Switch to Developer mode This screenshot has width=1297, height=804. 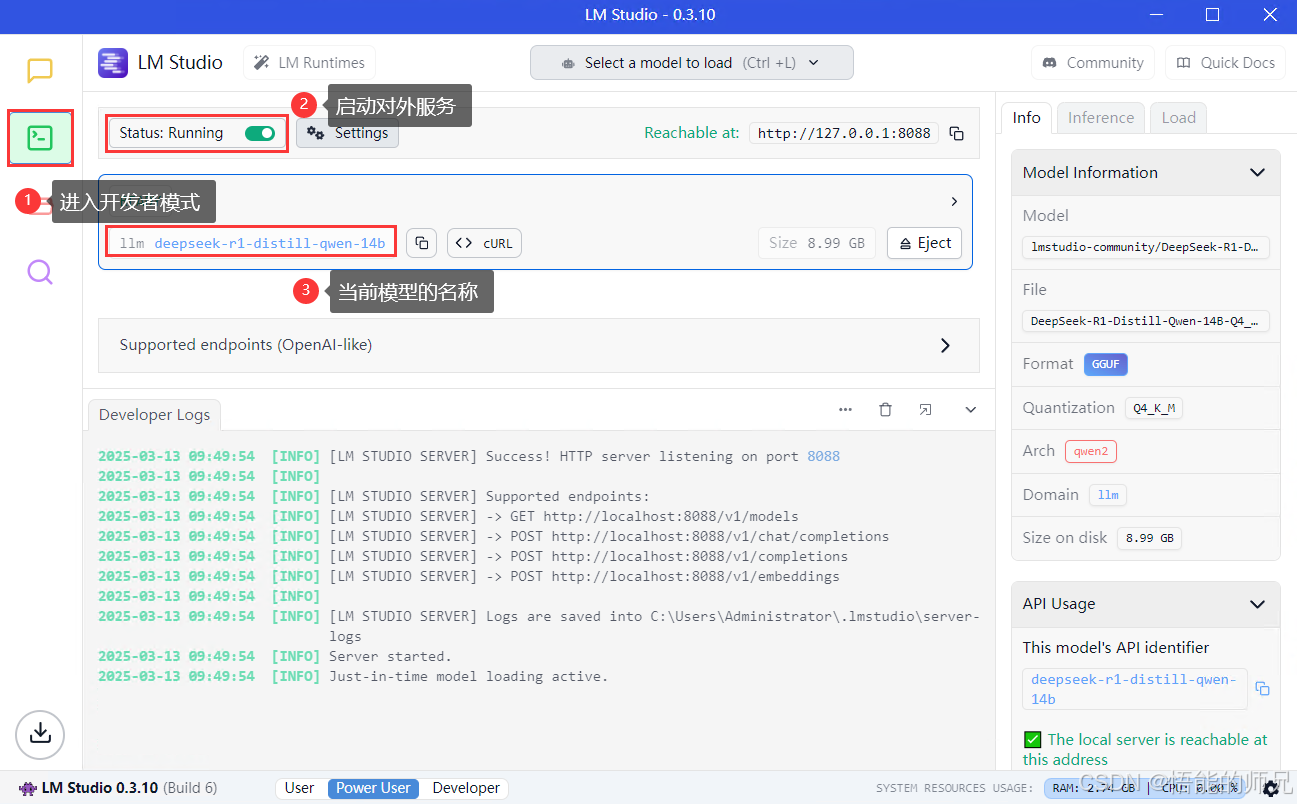point(466,788)
